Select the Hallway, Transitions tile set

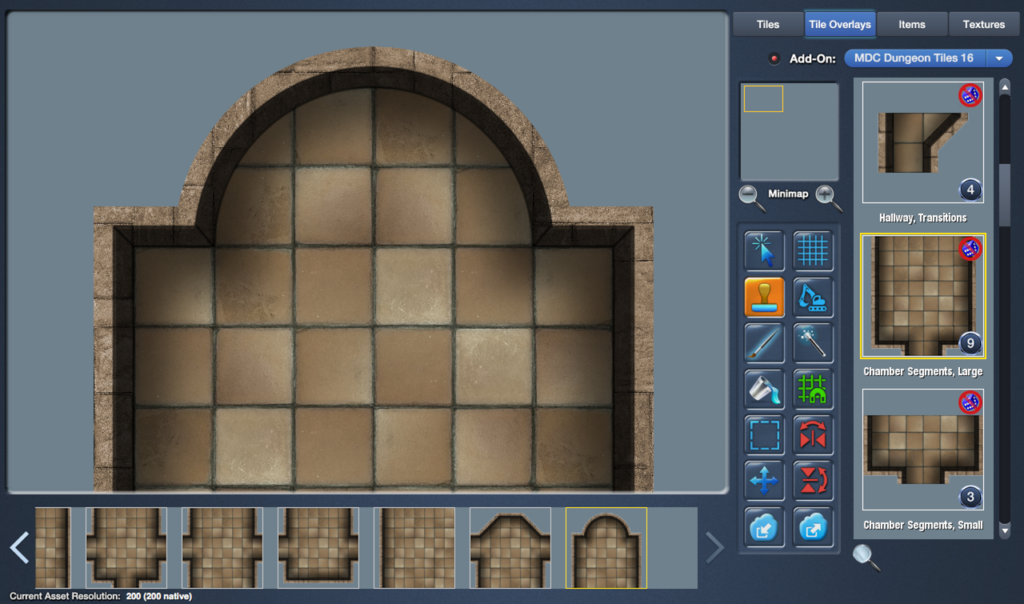(921, 140)
